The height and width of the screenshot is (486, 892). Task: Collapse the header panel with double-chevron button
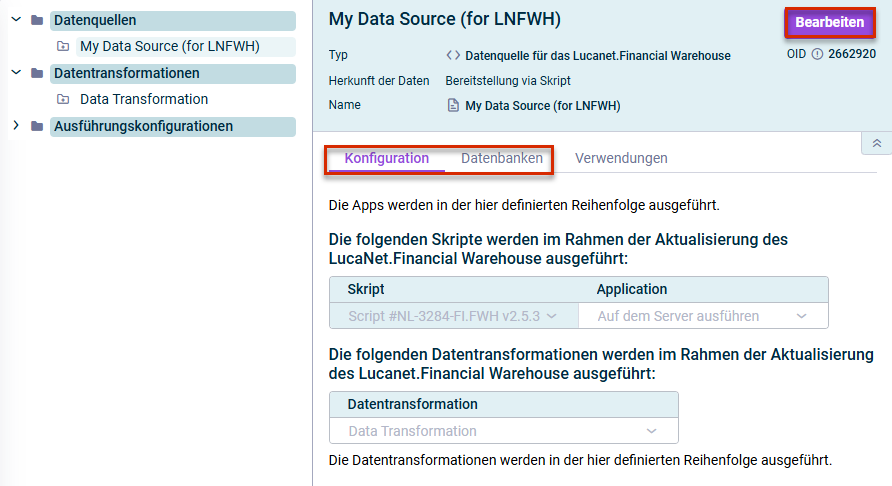click(x=877, y=143)
